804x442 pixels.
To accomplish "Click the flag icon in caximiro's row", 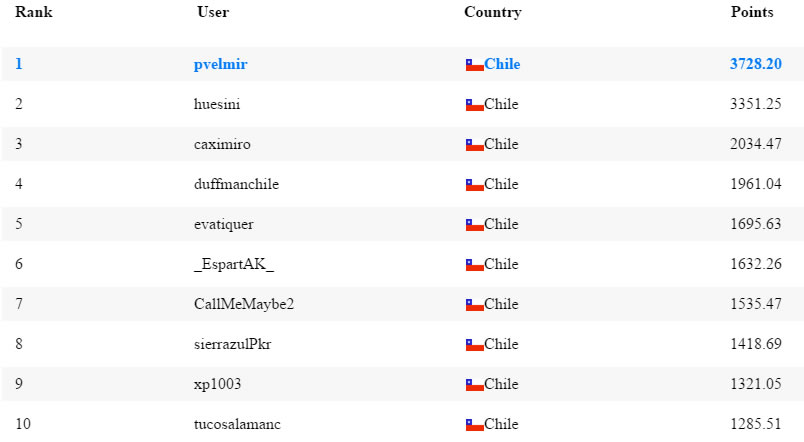I will [474, 145].
